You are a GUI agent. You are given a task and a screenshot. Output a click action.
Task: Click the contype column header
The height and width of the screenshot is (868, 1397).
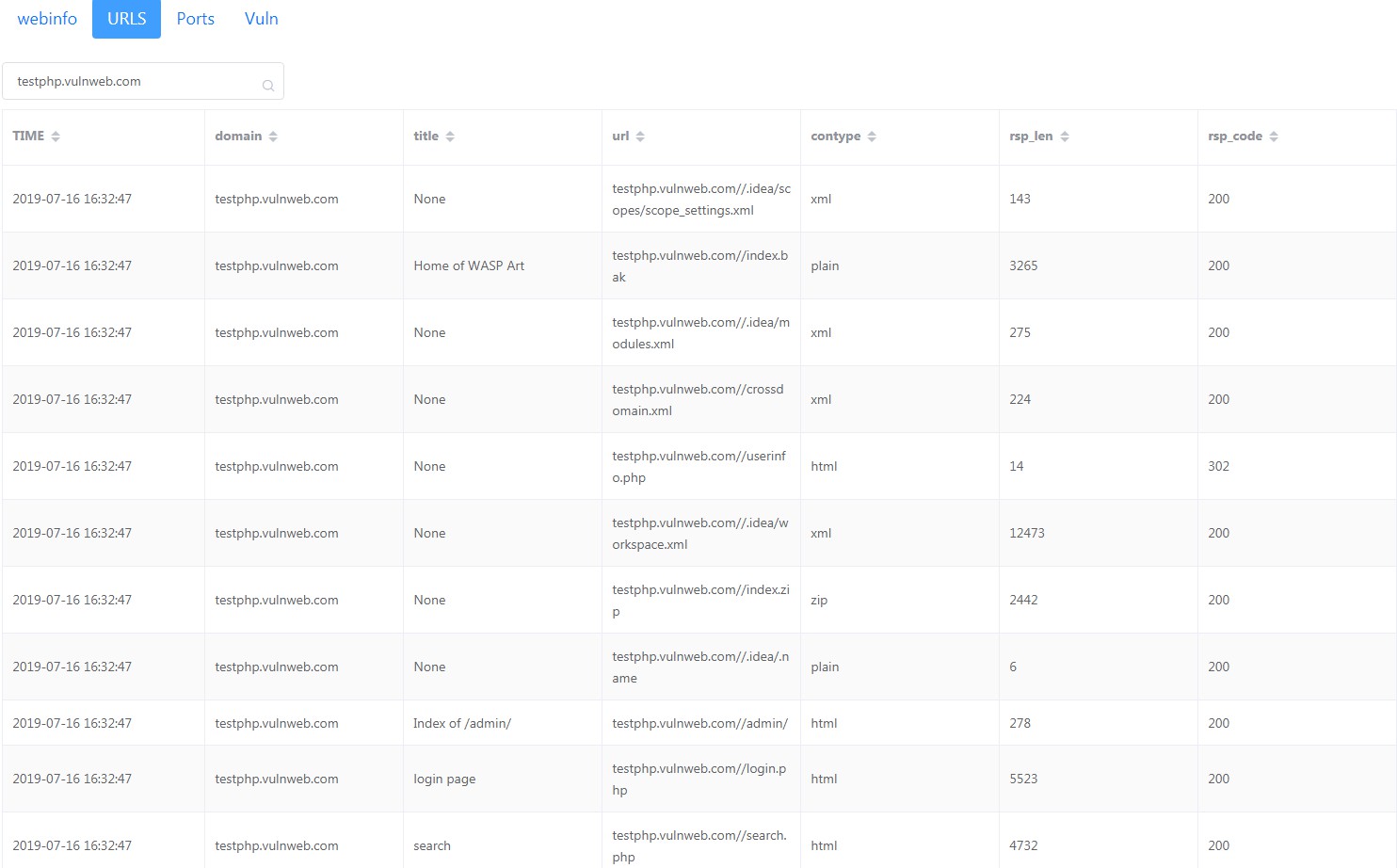pyautogui.click(x=900, y=137)
